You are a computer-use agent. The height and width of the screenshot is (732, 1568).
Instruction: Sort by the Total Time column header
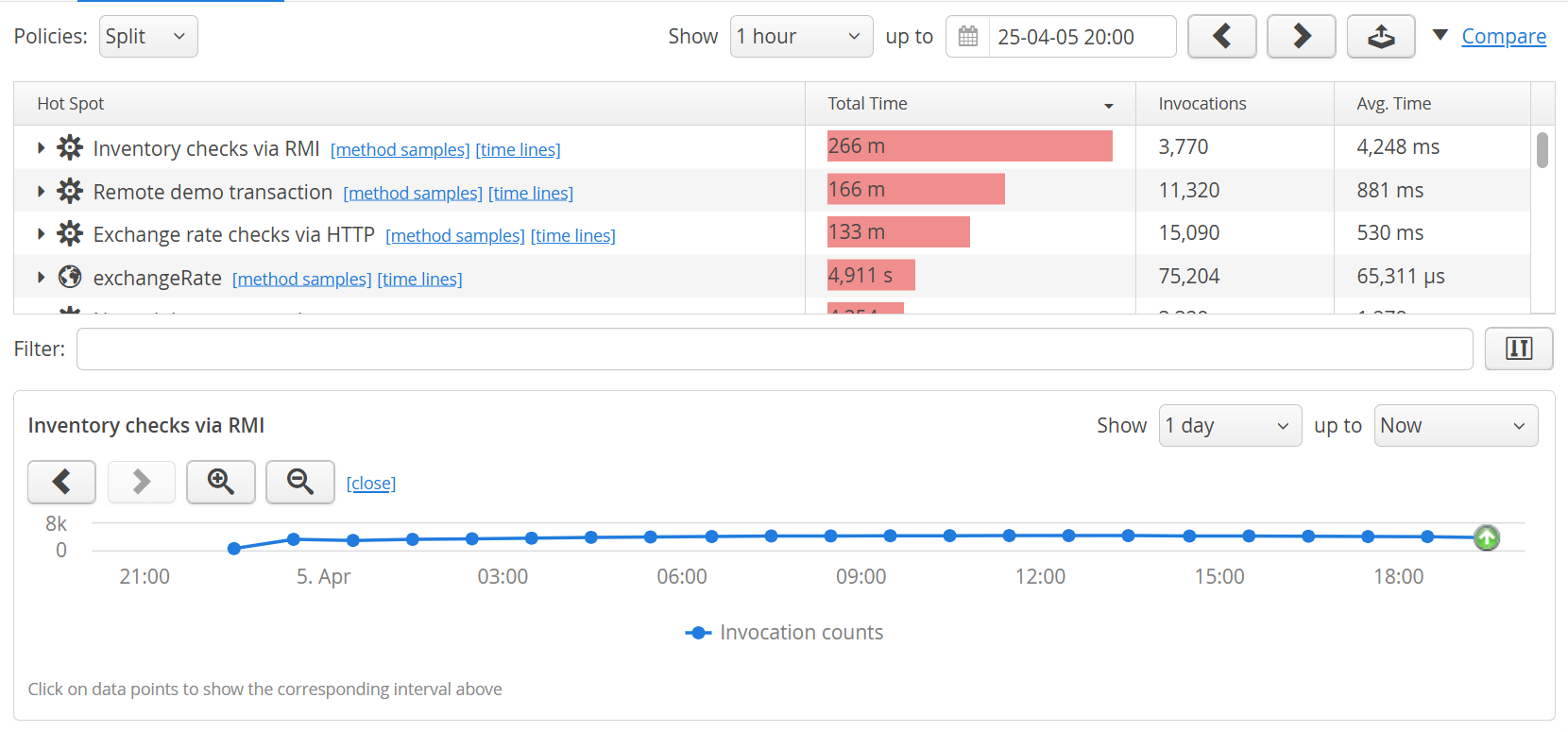[969, 104]
